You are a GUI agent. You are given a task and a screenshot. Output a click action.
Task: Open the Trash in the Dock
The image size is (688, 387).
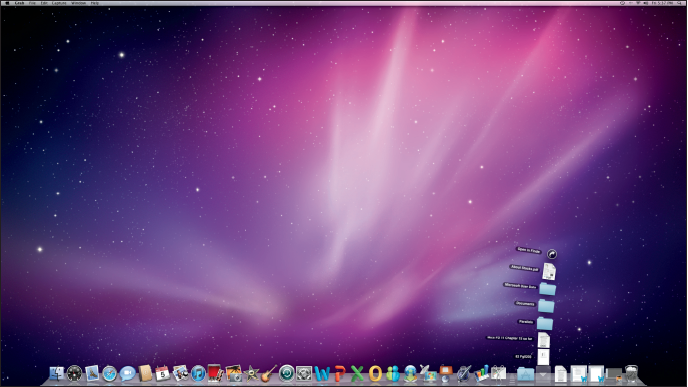pos(631,374)
